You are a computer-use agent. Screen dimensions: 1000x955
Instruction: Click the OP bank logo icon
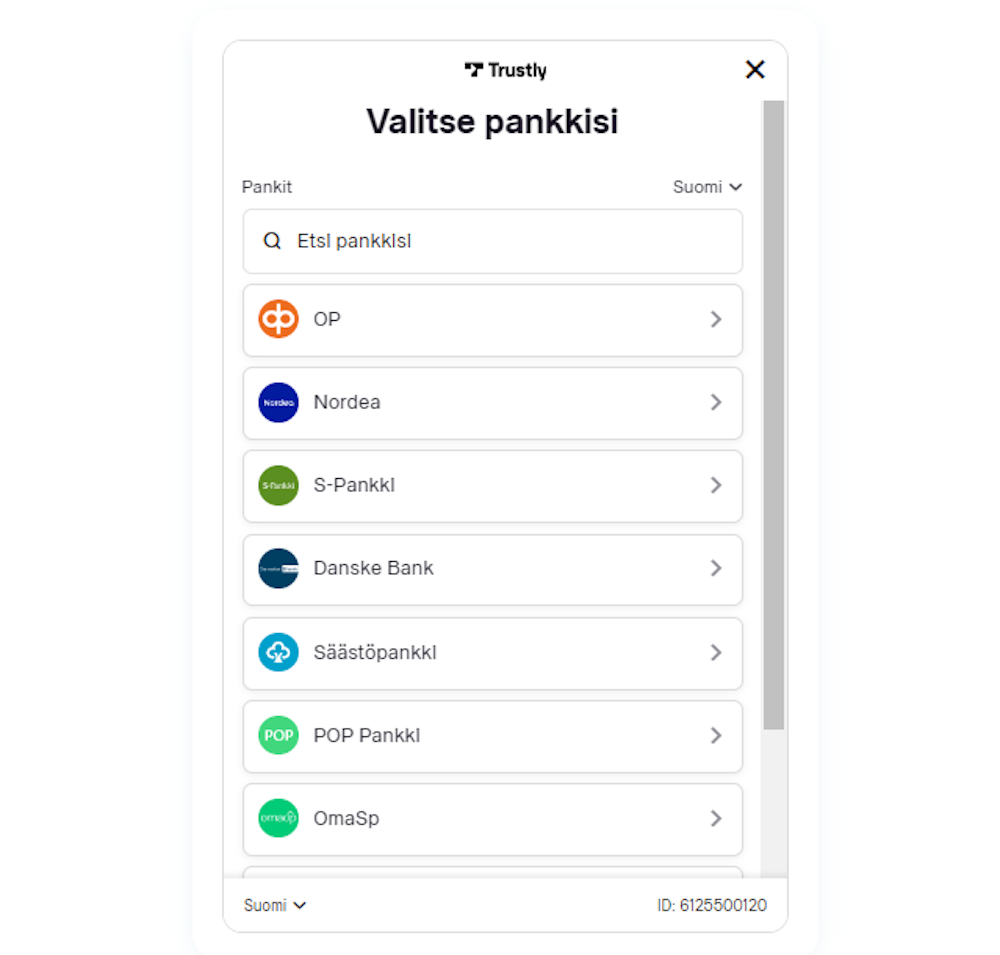pyautogui.click(x=278, y=319)
